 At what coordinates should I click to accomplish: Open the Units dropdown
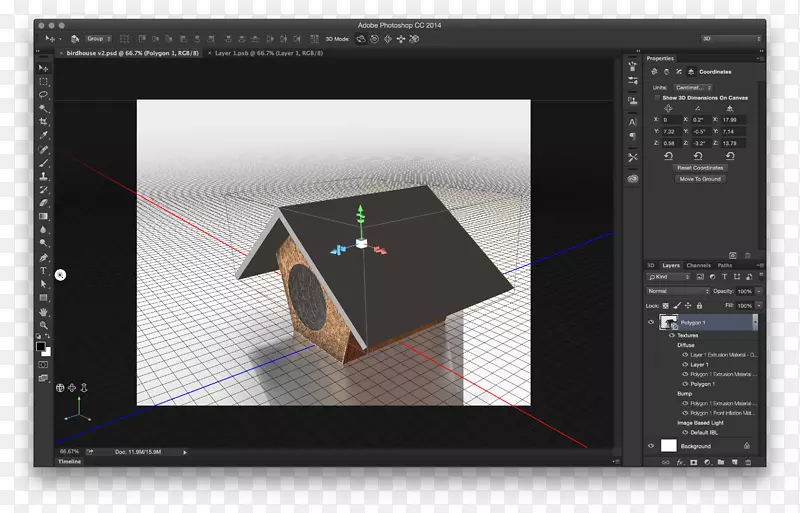(695, 88)
